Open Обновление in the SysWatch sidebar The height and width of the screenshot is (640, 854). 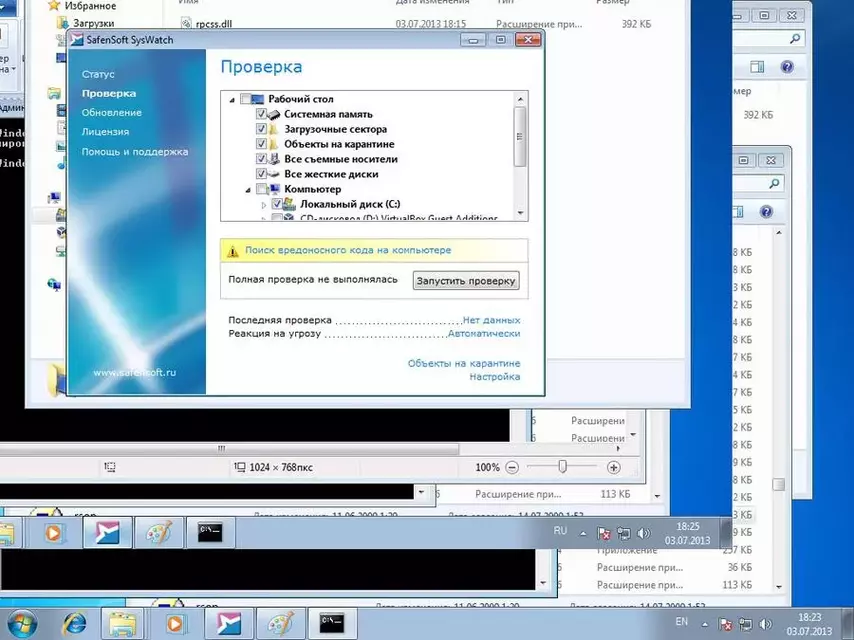click(x=112, y=112)
